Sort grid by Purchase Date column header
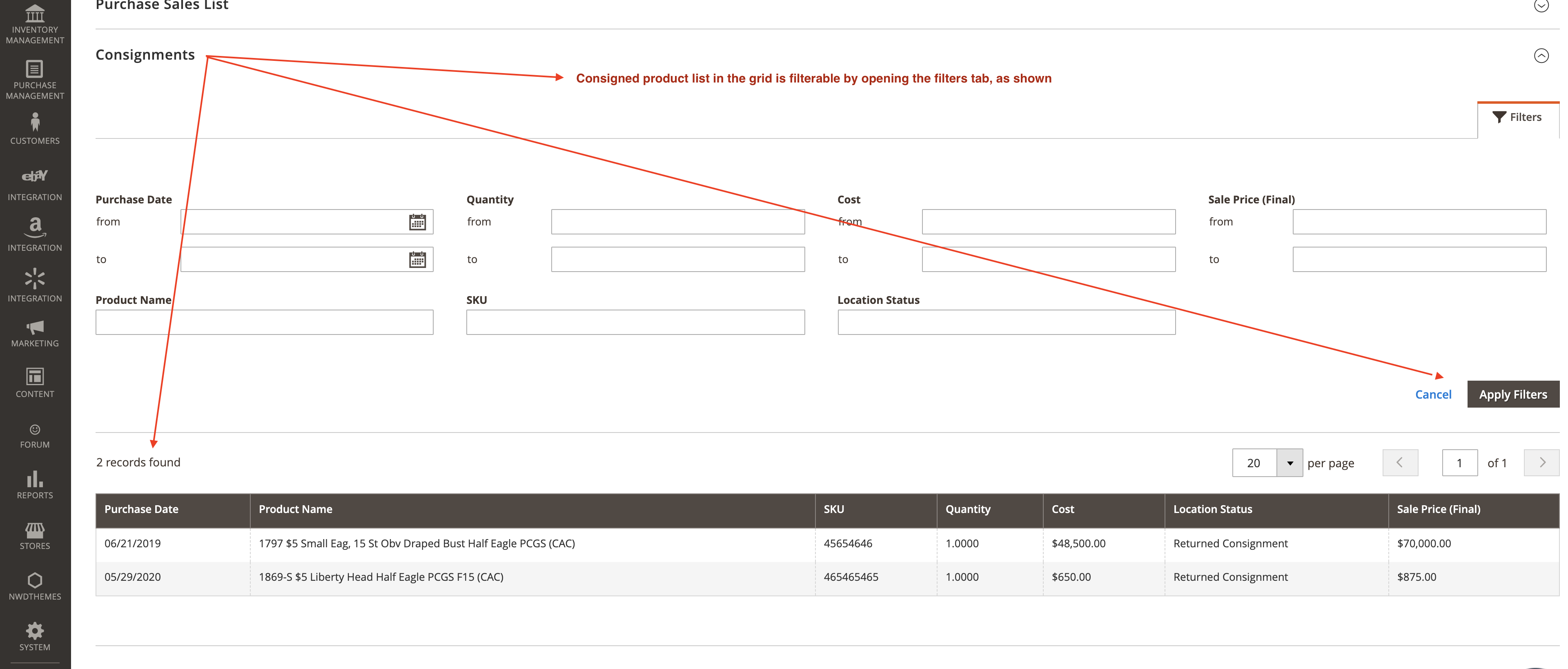 (x=141, y=510)
